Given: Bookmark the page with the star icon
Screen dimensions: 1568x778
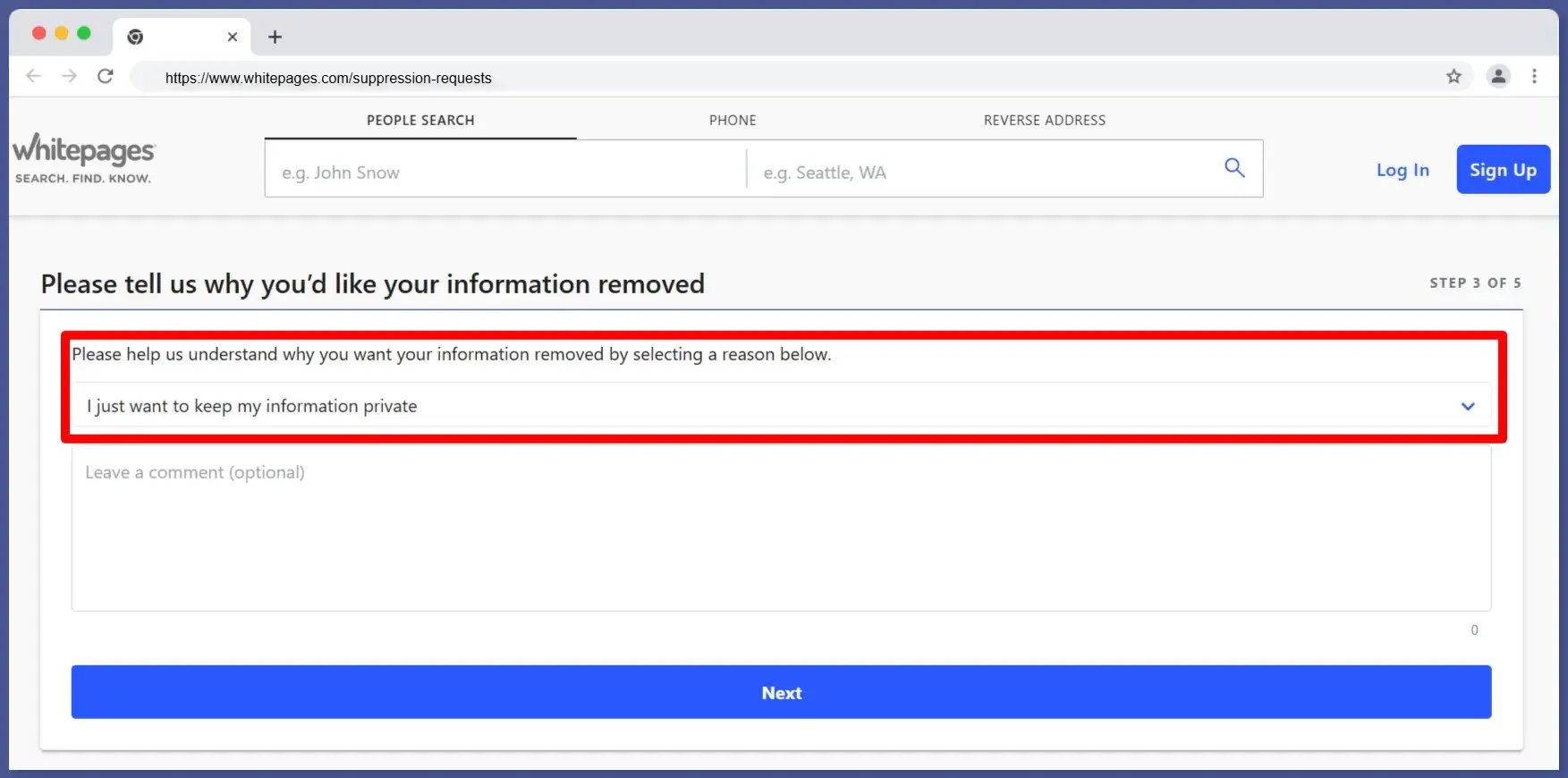Looking at the screenshot, I should (x=1454, y=76).
